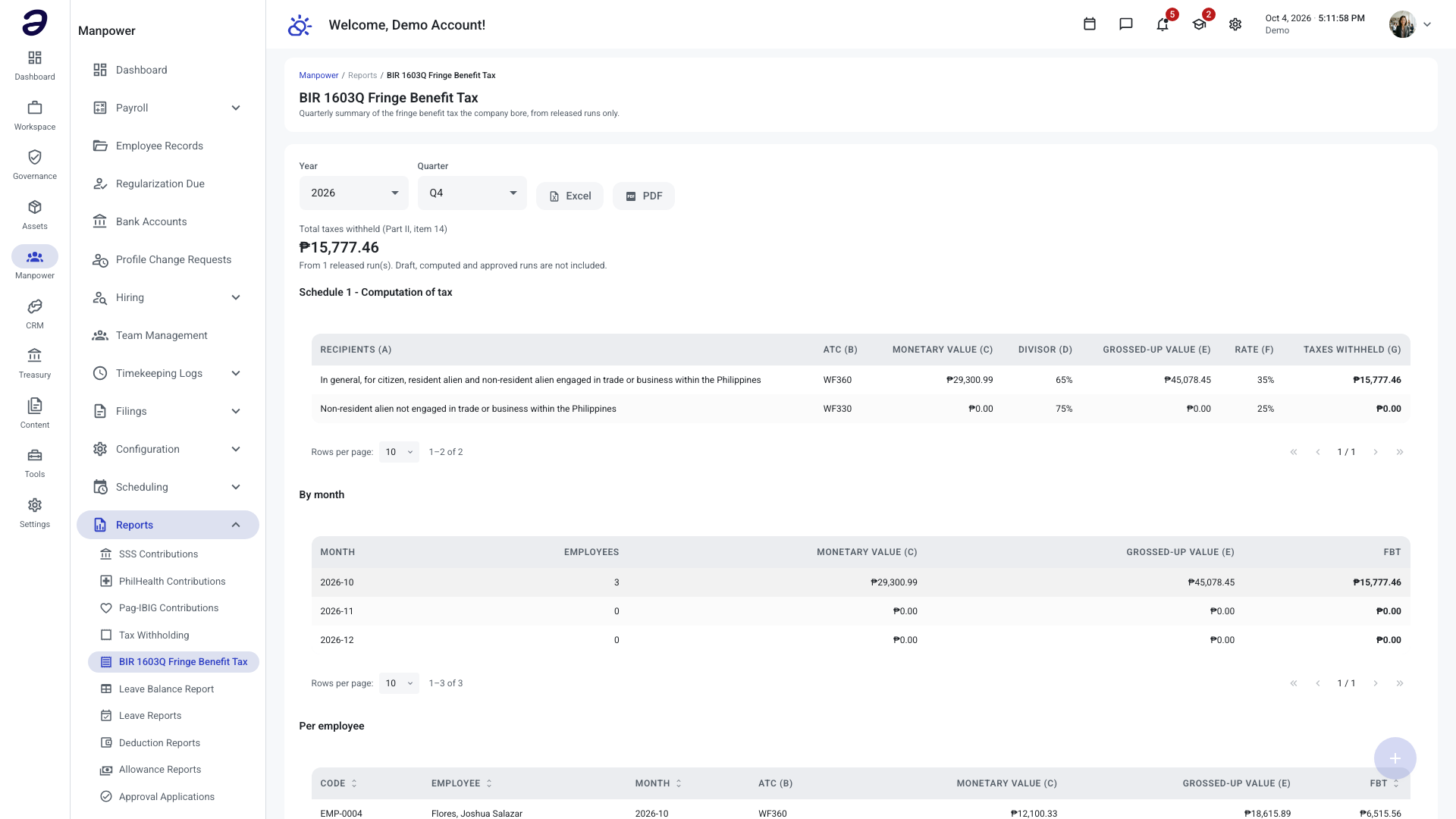Viewport: 1456px width, 819px height.
Task: Open the Year 2026 dropdown
Action: (353, 193)
